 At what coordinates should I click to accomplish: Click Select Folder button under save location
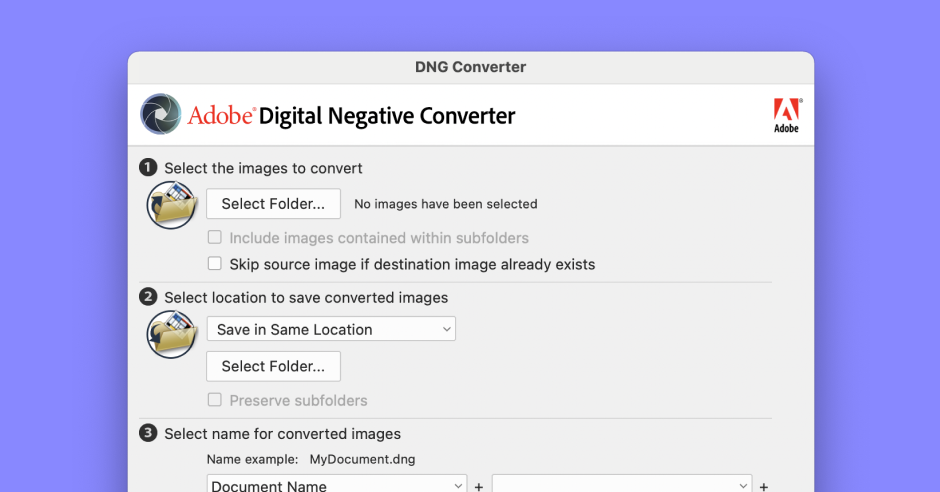273,366
